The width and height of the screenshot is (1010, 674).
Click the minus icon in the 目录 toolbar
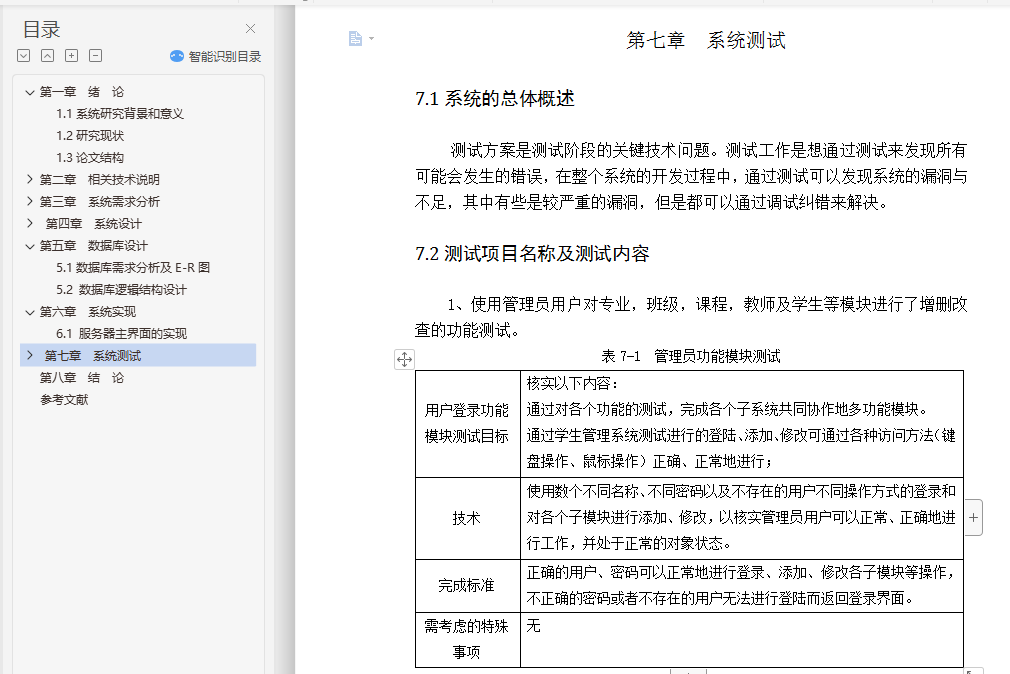coord(95,56)
